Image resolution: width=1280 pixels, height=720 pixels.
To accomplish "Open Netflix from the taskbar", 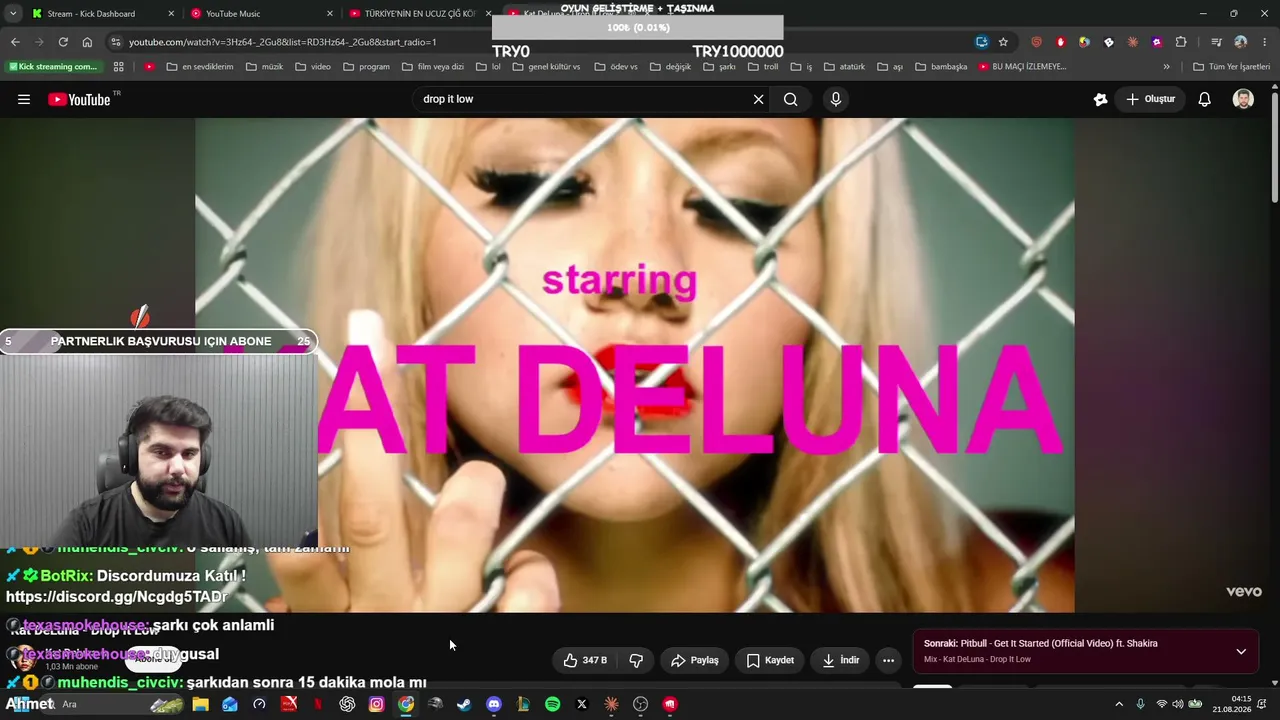I will (x=318, y=704).
